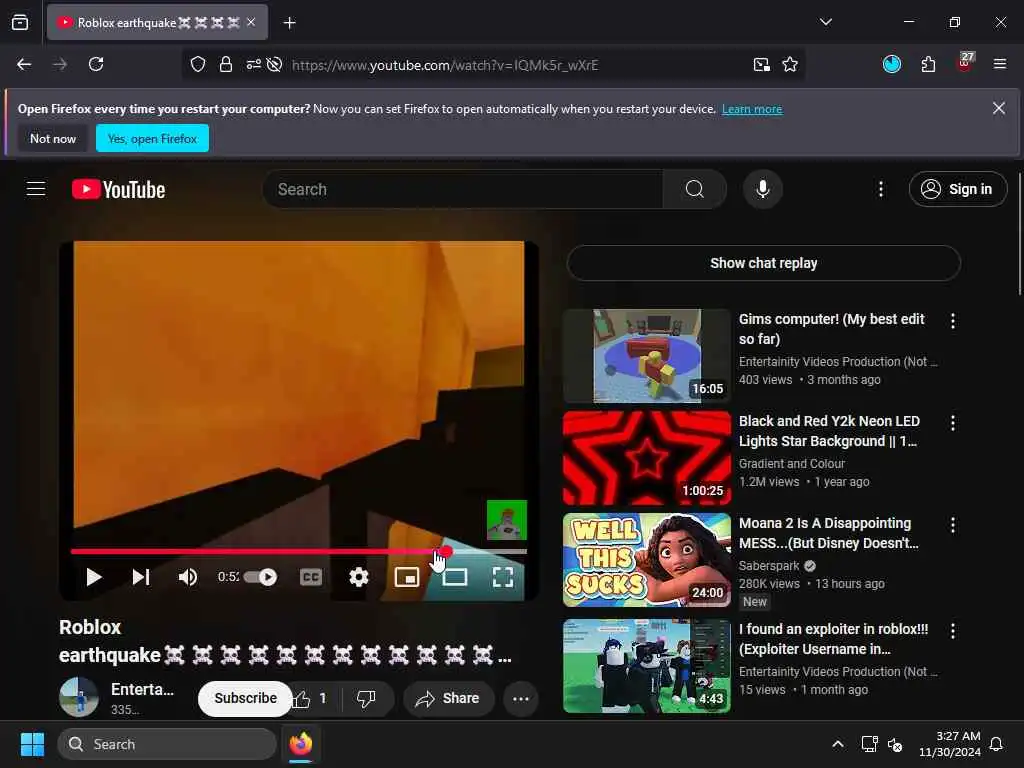Click the Sign in button

coord(957,189)
